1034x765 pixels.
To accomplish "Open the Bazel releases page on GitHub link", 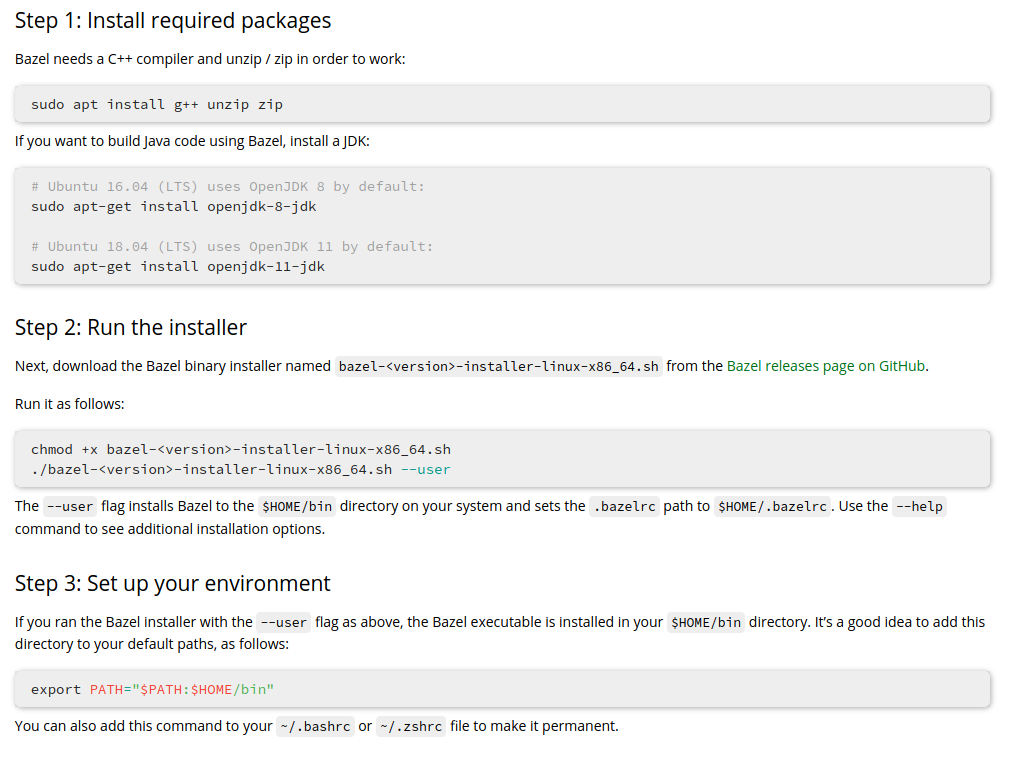I will (x=826, y=366).
